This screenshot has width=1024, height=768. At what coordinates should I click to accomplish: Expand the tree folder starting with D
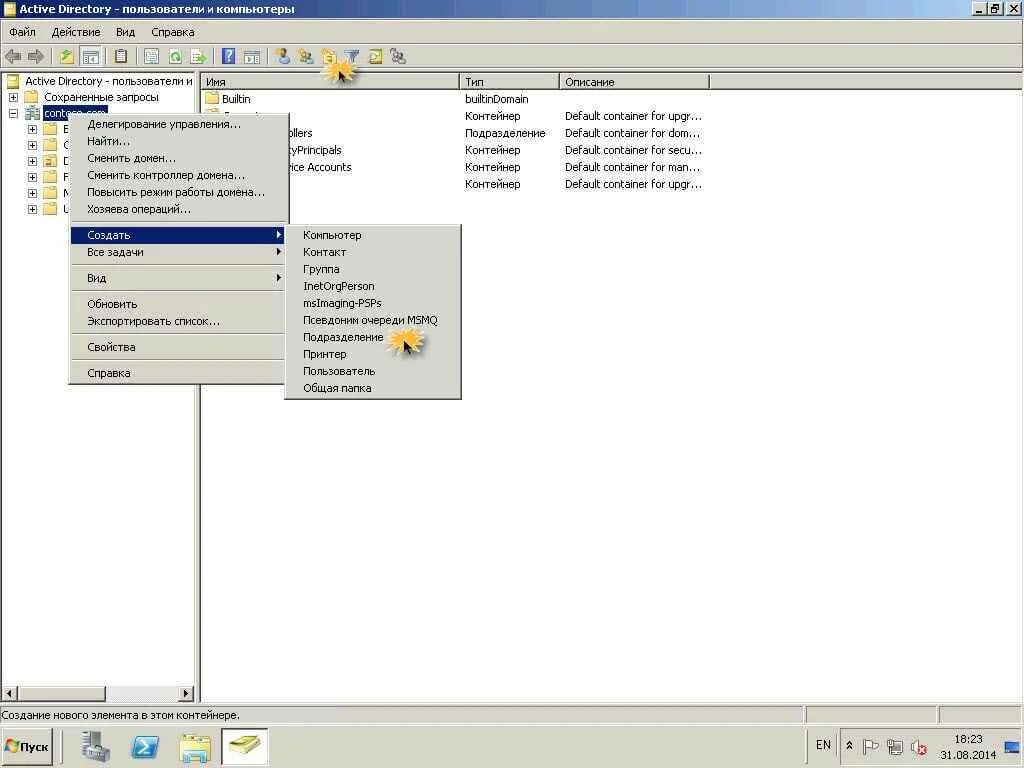(x=32, y=161)
